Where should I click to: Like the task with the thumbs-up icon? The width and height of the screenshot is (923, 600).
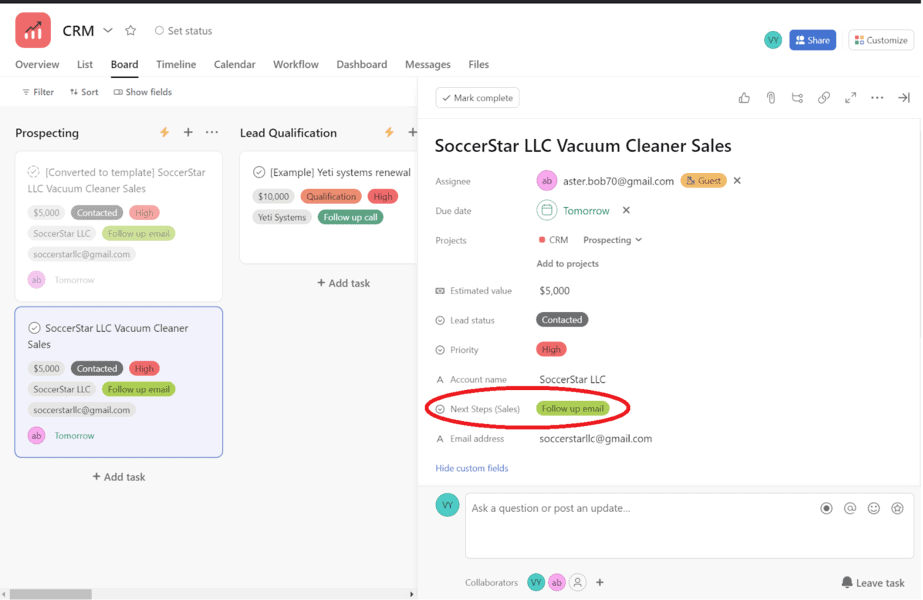(x=744, y=97)
